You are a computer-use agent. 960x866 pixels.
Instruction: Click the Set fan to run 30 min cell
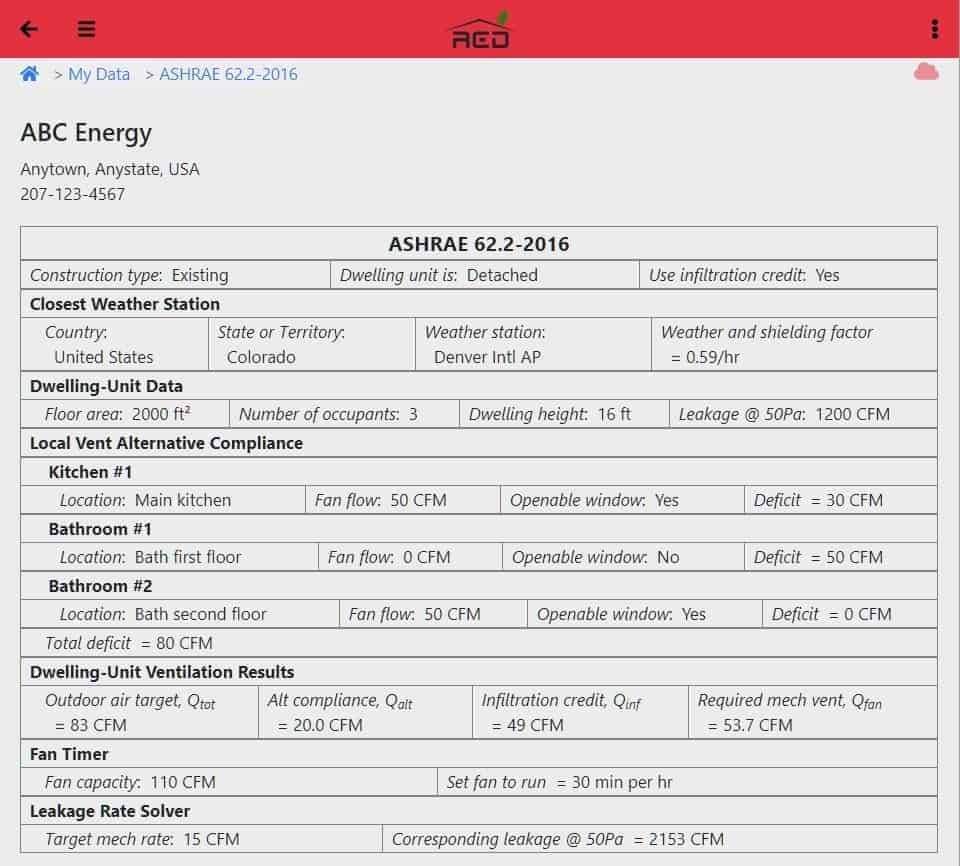688,782
